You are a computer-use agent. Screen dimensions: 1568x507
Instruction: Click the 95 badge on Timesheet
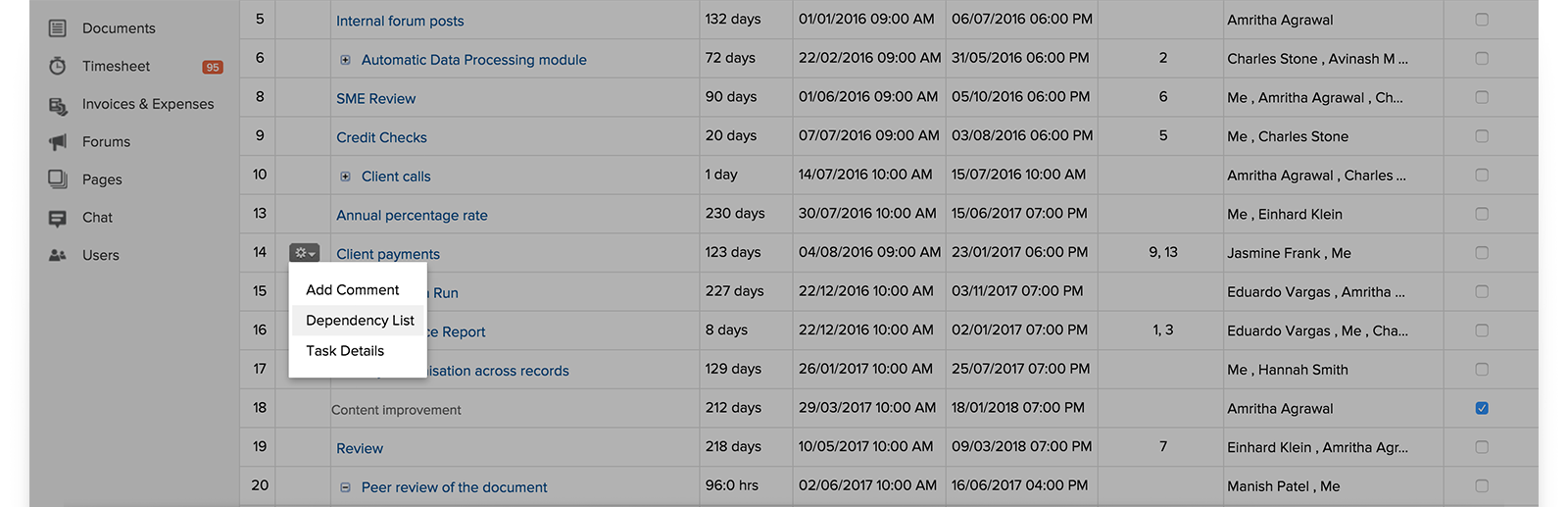[x=213, y=67]
